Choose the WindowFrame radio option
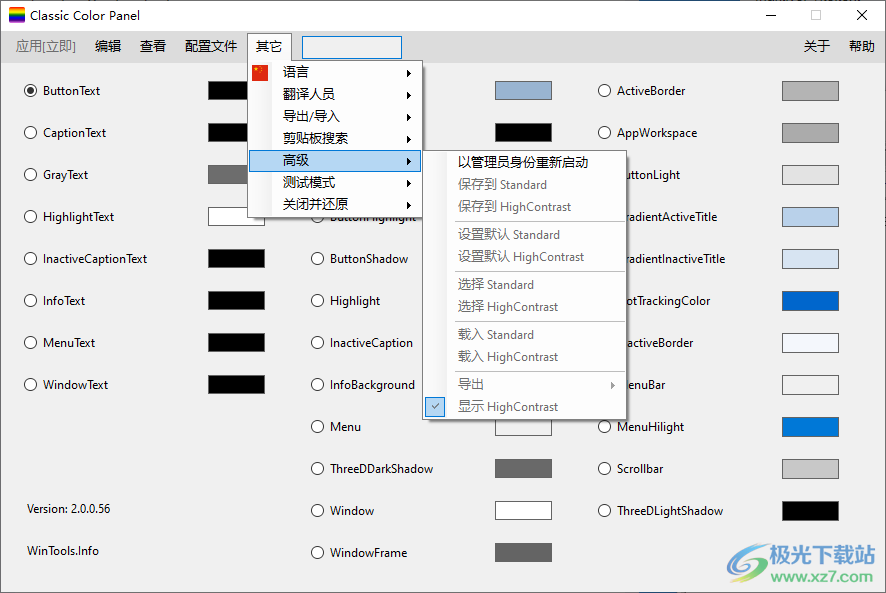 (x=317, y=553)
